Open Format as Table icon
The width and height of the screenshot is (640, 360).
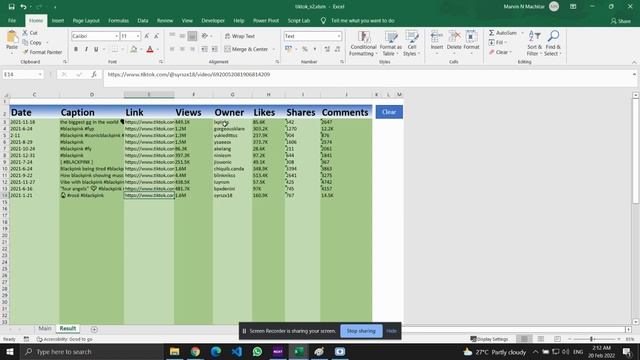tap(391, 37)
